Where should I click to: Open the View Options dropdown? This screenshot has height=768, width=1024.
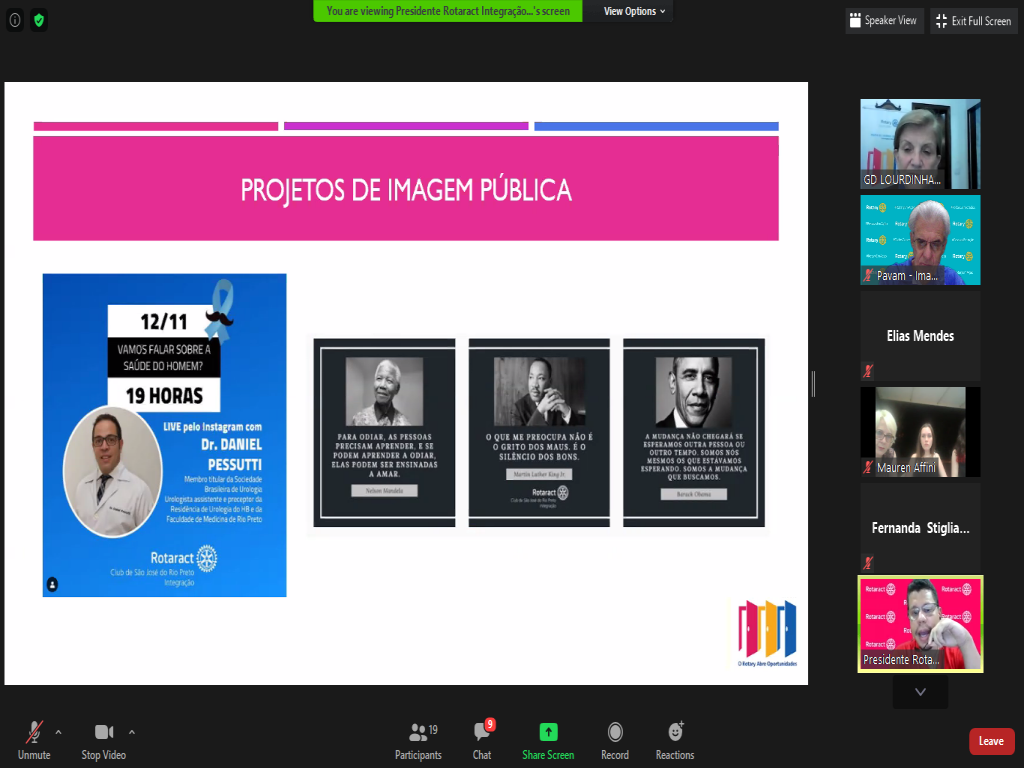coord(634,12)
